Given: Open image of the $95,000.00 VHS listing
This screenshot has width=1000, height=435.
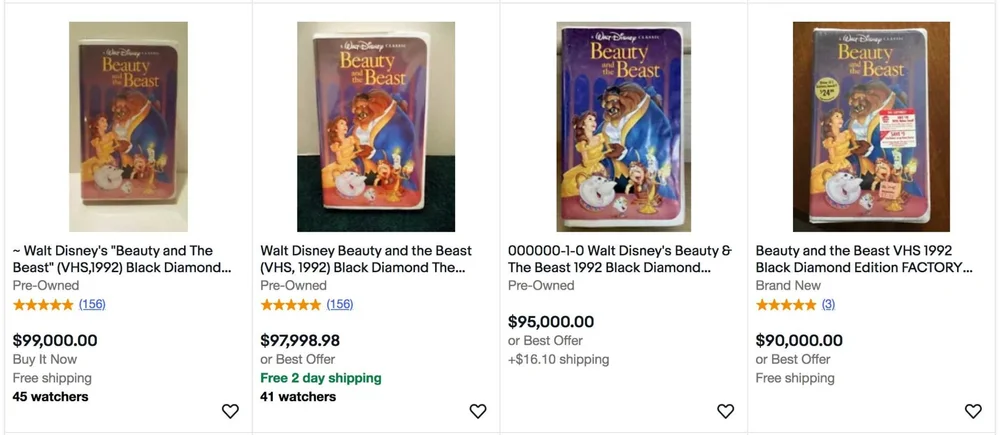Looking at the screenshot, I should tap(624, 127).
